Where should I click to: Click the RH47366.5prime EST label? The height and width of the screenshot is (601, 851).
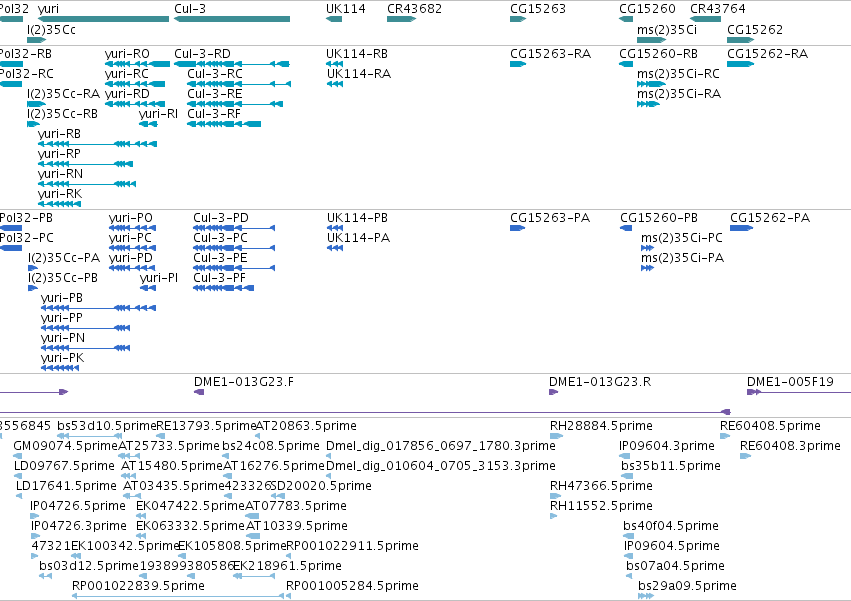601,486
